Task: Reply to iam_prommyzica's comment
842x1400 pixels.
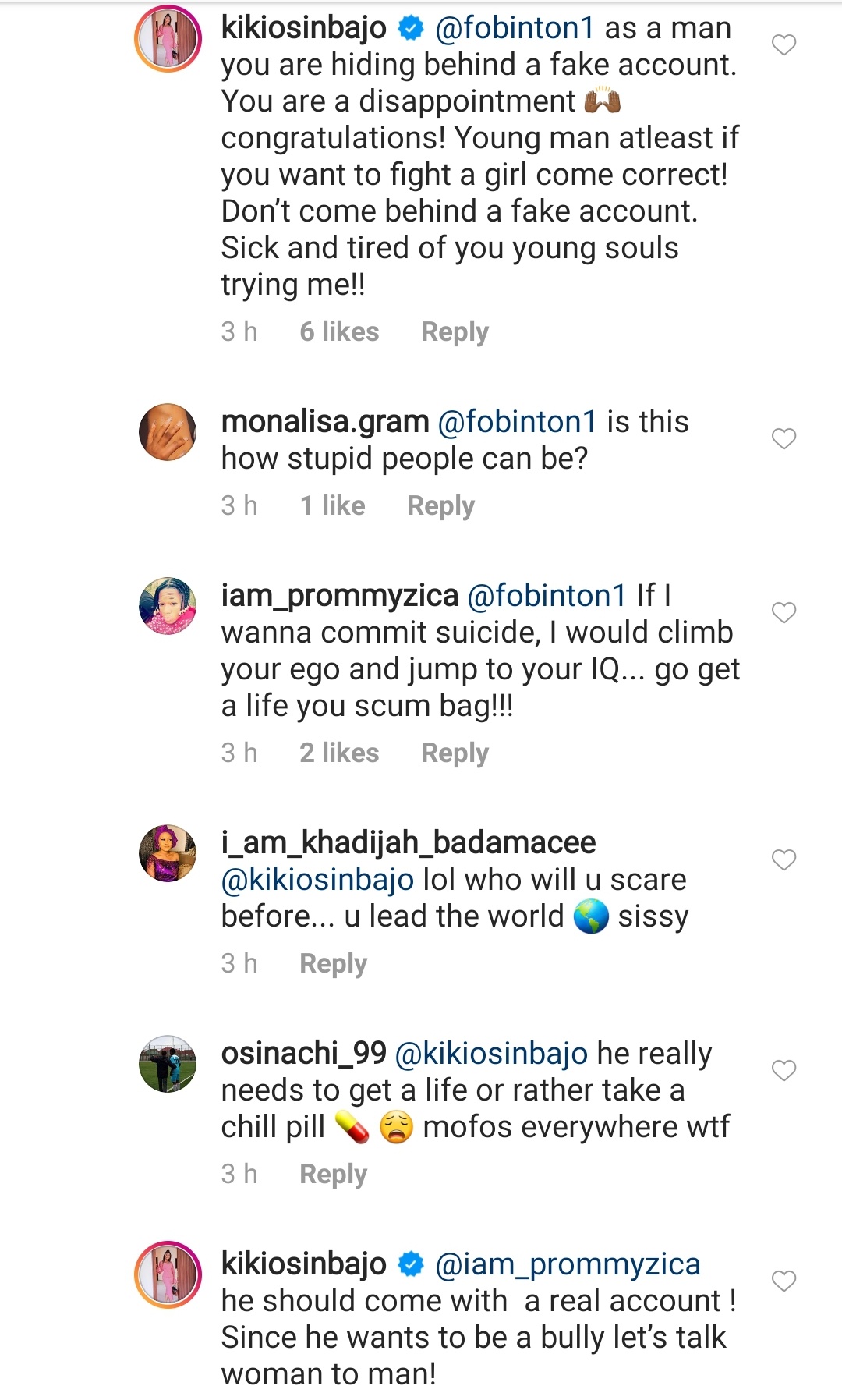Action: pyautogui.click(x=455, y=753)
